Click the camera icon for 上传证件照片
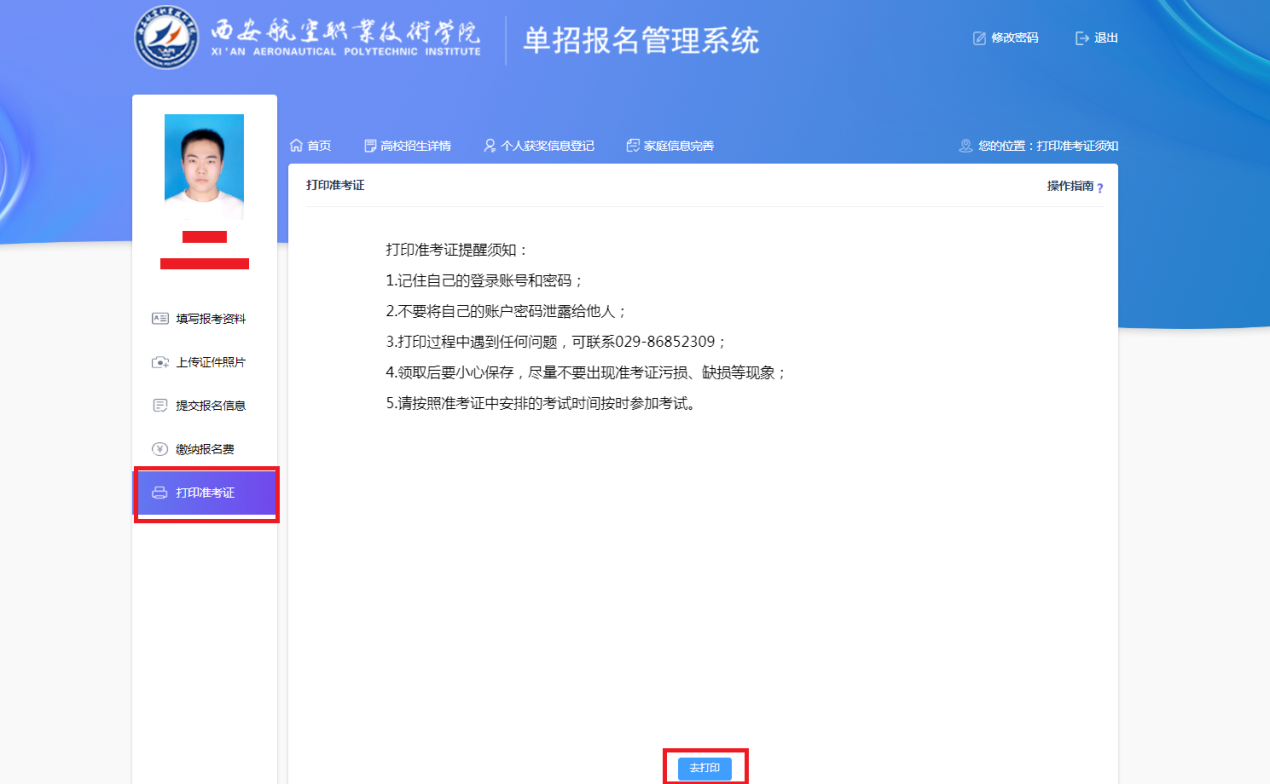Screen dimensions: 1270x784 (x=159, y=362)
